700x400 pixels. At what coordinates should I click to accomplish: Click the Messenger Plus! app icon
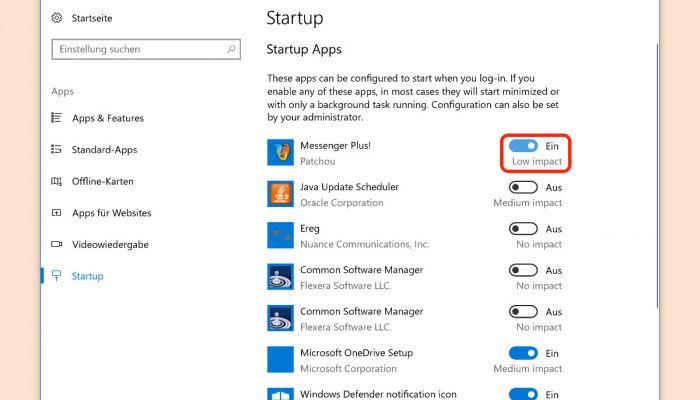(x=280, y=152)
